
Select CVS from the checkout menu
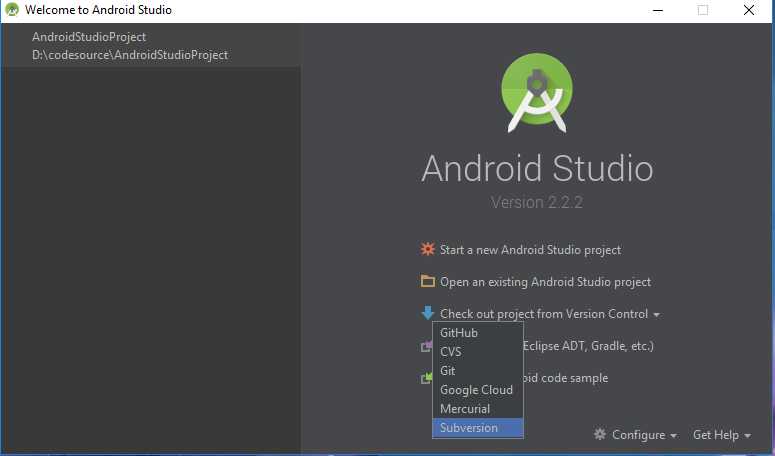click(x=477, y=352)
